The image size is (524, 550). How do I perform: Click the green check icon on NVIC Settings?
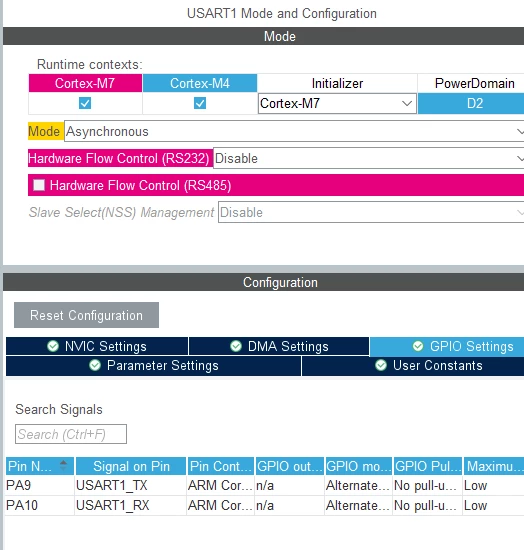pos(53,346)
